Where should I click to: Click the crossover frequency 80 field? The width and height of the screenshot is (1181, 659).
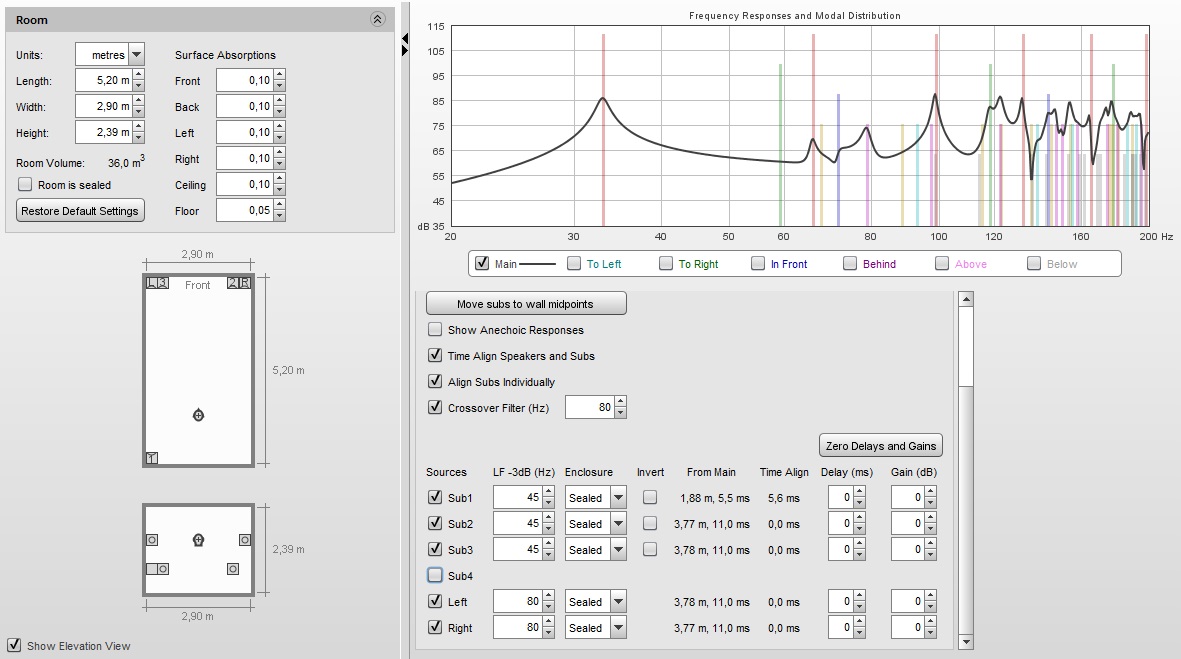590,407
